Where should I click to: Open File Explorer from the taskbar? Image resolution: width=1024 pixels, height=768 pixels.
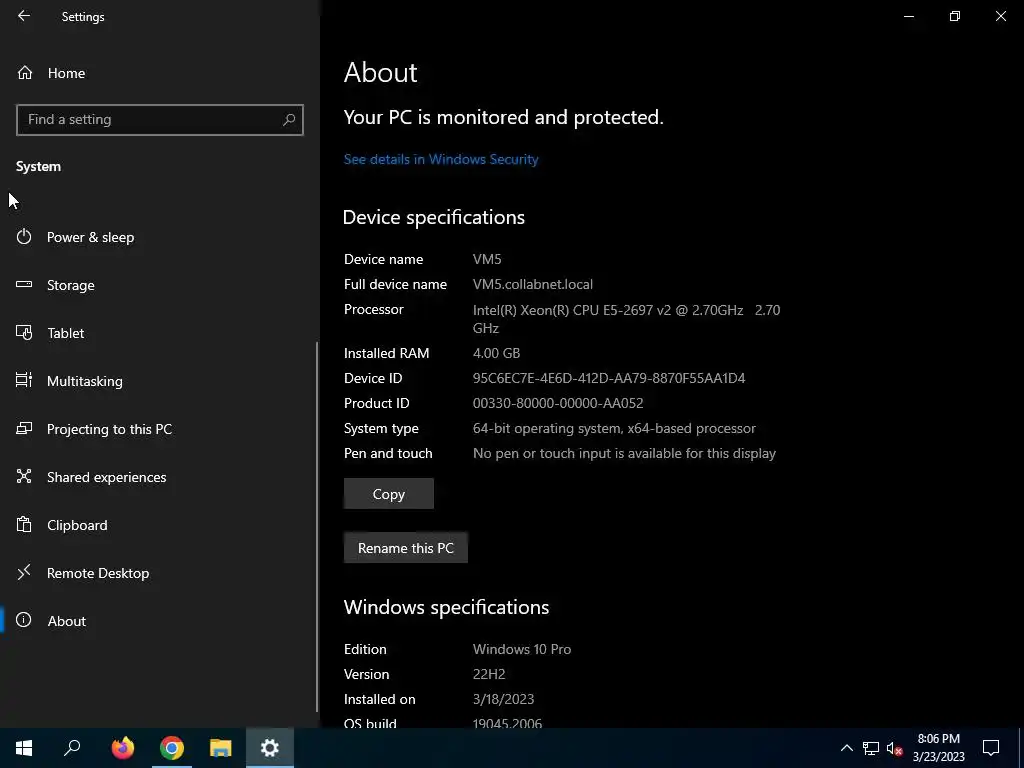click(221, 748)
